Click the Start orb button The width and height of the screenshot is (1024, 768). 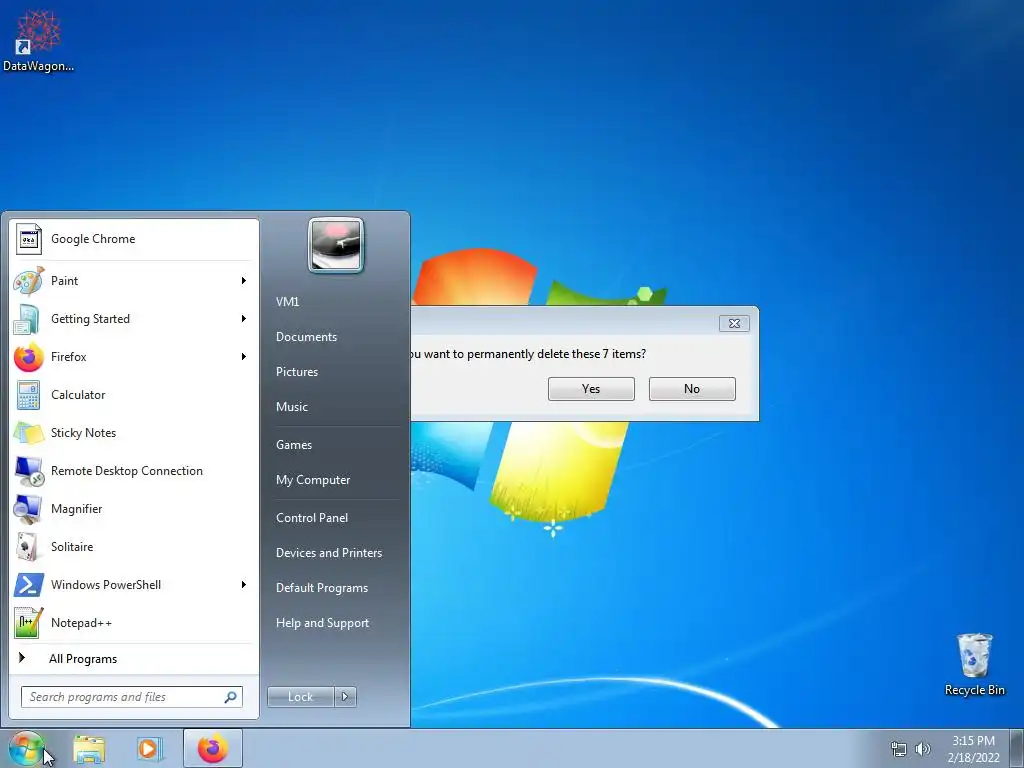pyautogui.click(x=25, y=748)
